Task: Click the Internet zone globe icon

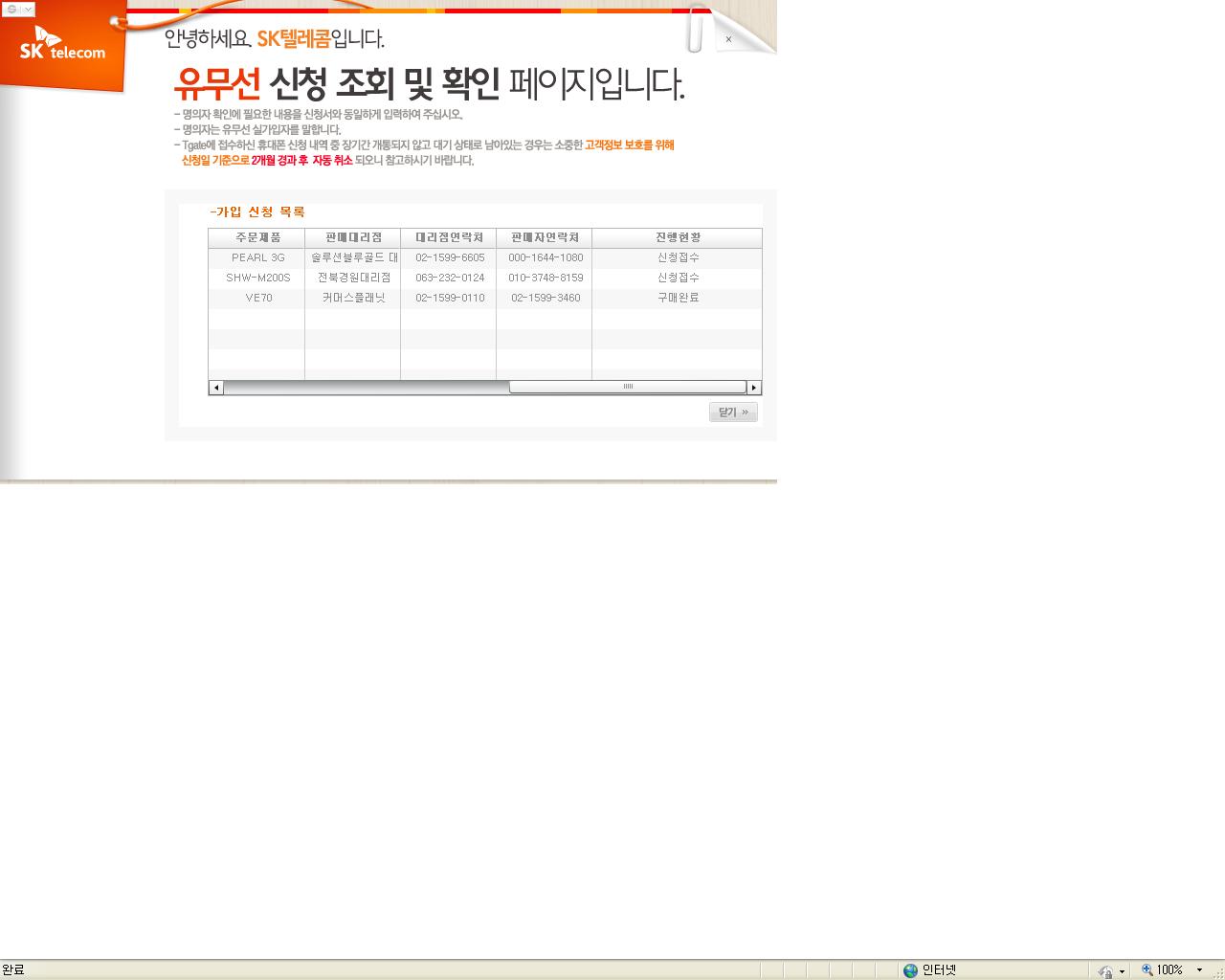Action: coord(910,970)
